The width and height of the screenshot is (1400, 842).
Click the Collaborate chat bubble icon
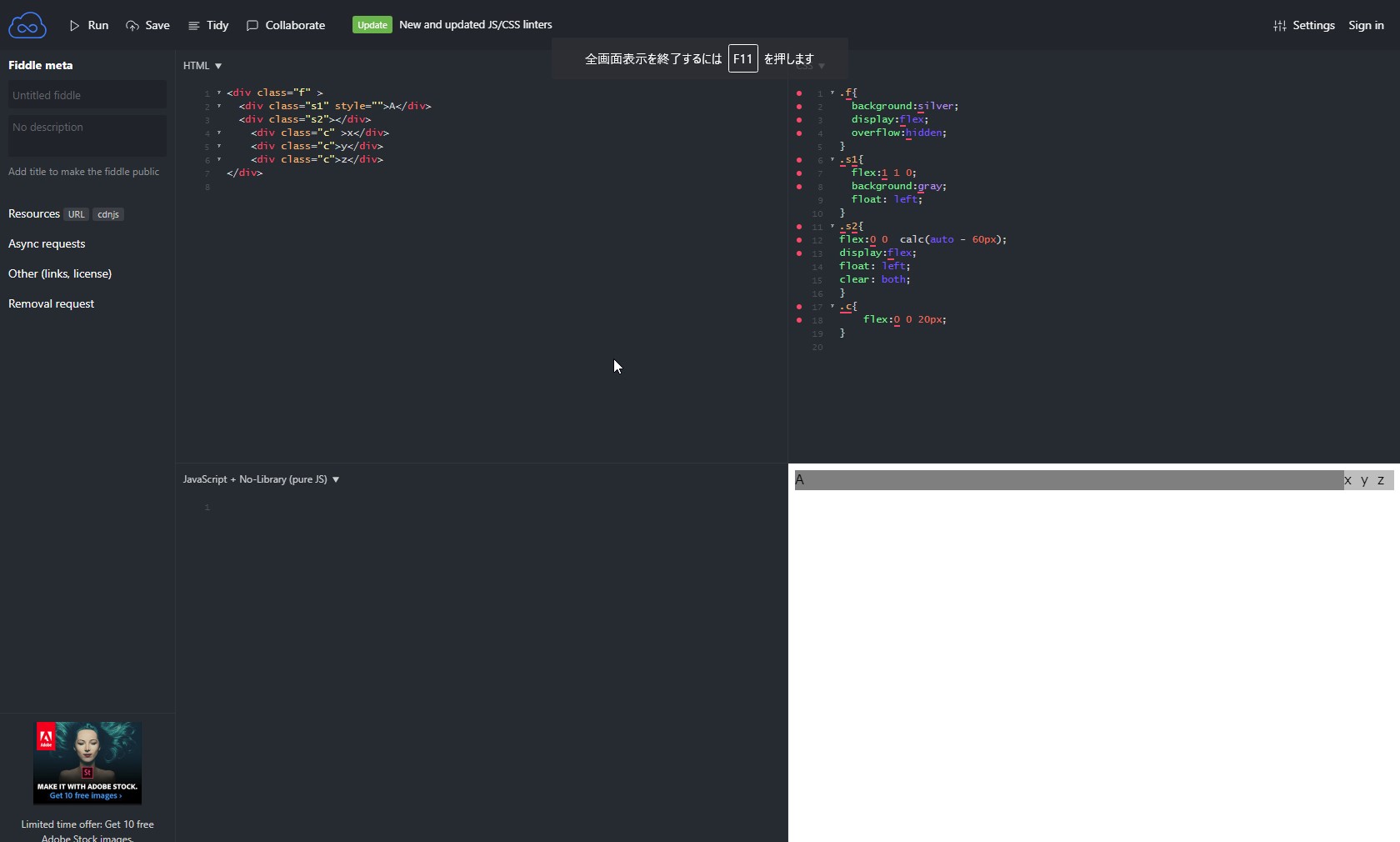252,26
